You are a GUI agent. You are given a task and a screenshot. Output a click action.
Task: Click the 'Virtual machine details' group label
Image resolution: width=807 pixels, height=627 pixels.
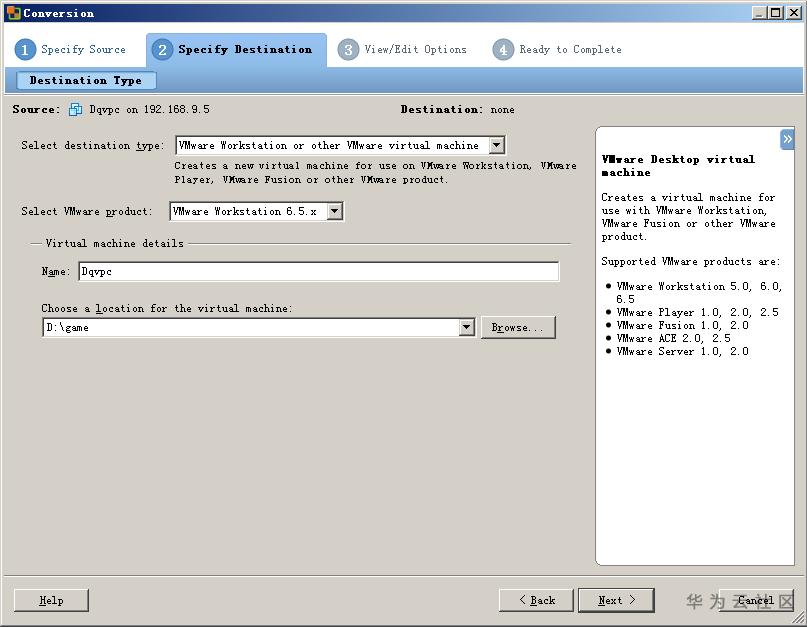point(114,243)
